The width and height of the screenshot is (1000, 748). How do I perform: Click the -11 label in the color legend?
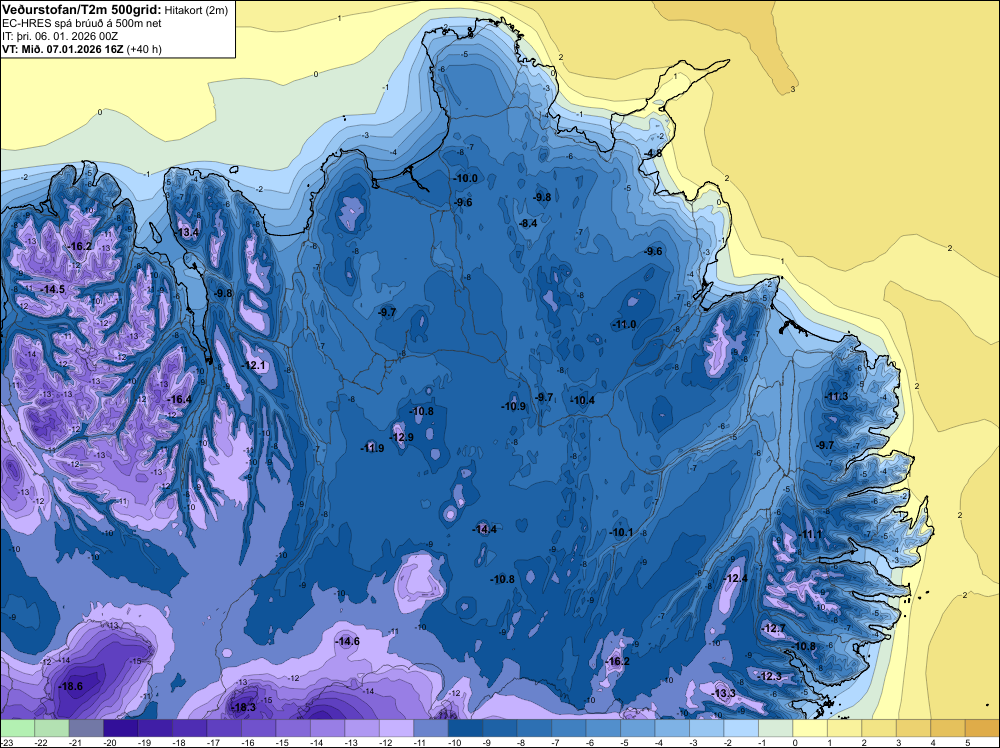click(420, 742)
